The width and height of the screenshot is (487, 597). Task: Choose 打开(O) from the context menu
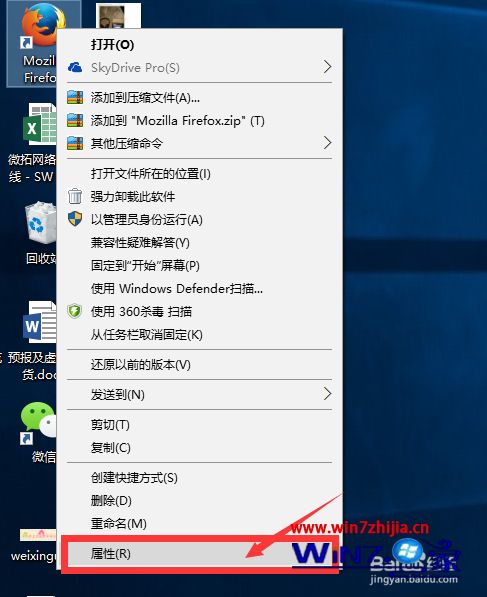(200, 45)
